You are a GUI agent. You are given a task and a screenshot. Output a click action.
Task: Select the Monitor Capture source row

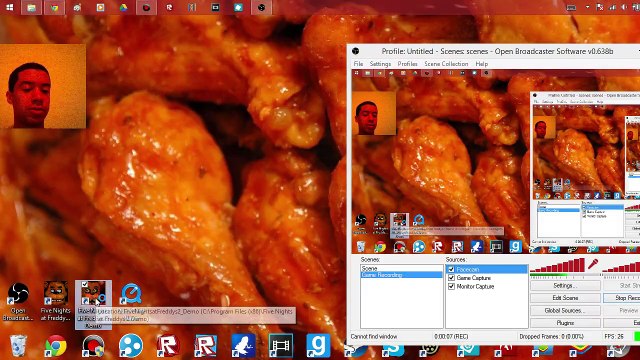pyautogui.click(x=487, y=287)
